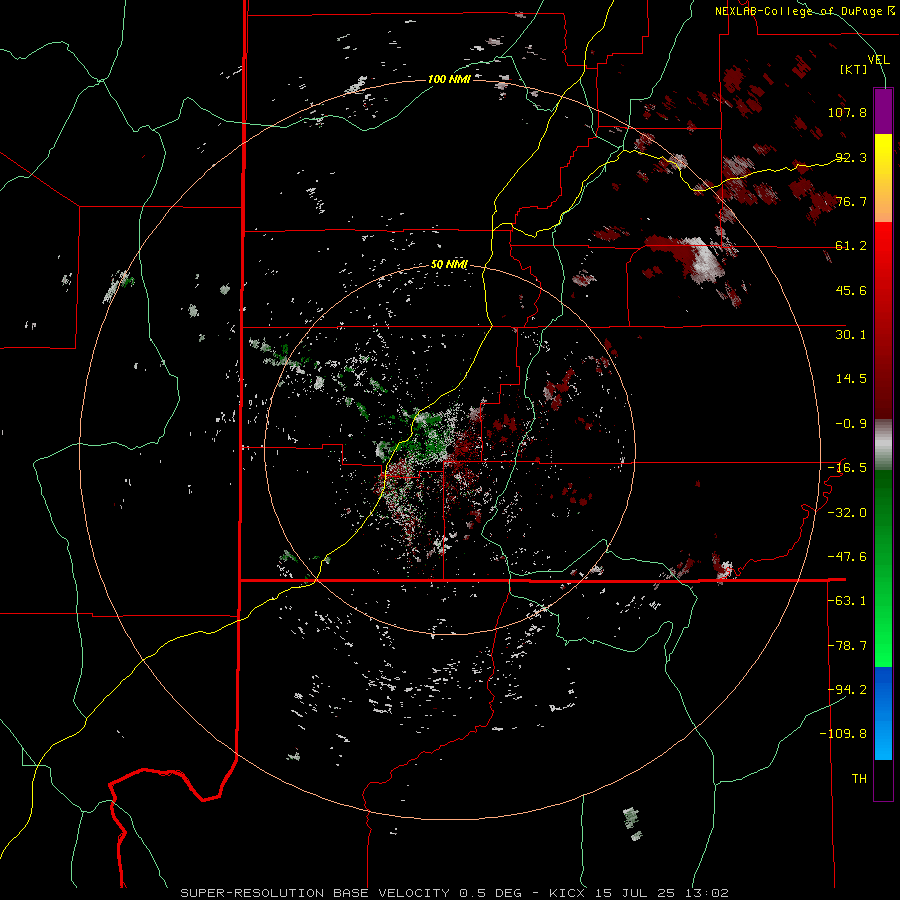Screen dimensions: 900x900
Task: Pick the black TH segment of the color bar
Action: tap(883, 781)
